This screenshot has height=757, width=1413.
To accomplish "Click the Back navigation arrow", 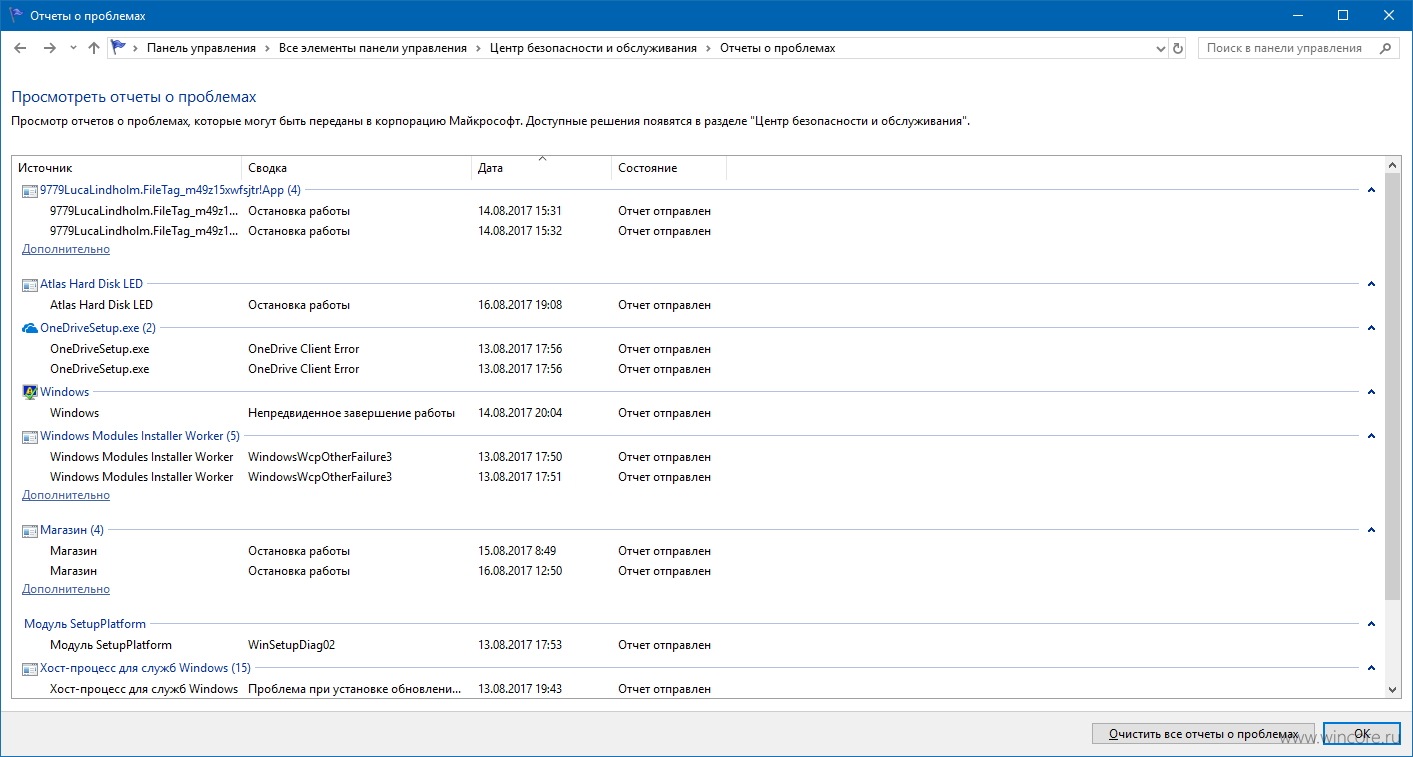I will (x=21, y=48).
